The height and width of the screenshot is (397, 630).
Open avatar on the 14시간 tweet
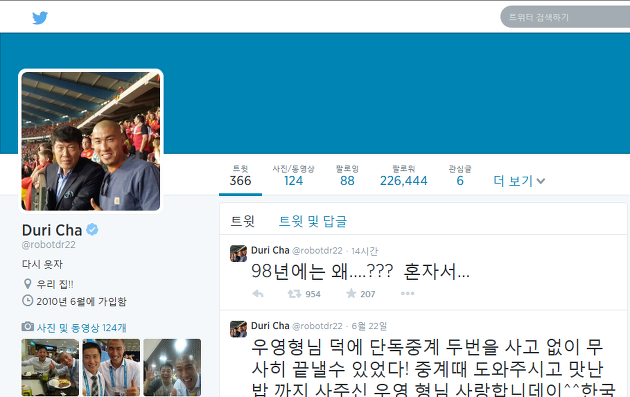coord(238,253)
